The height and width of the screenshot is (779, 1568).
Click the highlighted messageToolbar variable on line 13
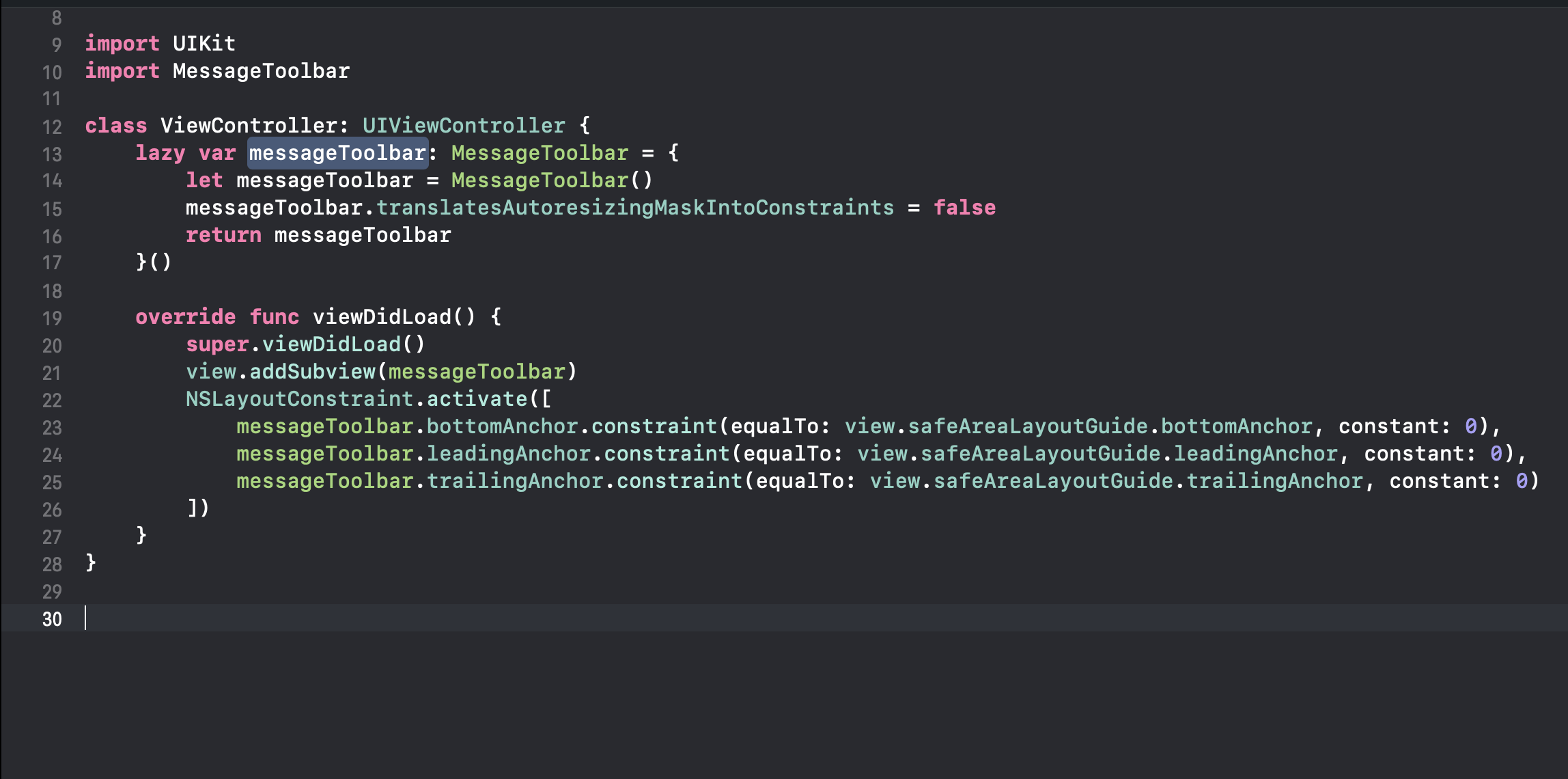[x=337, y=153]
